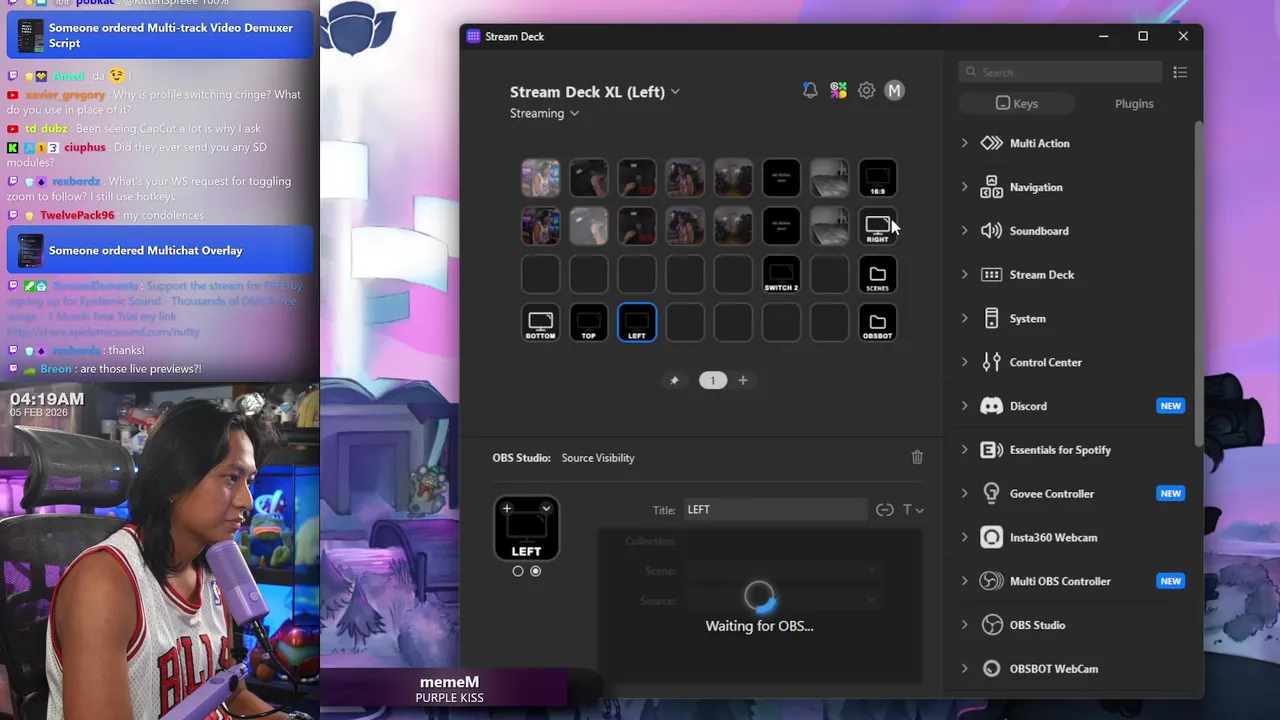Select first camera thumbnail key in top row

(x=541, y=178)
